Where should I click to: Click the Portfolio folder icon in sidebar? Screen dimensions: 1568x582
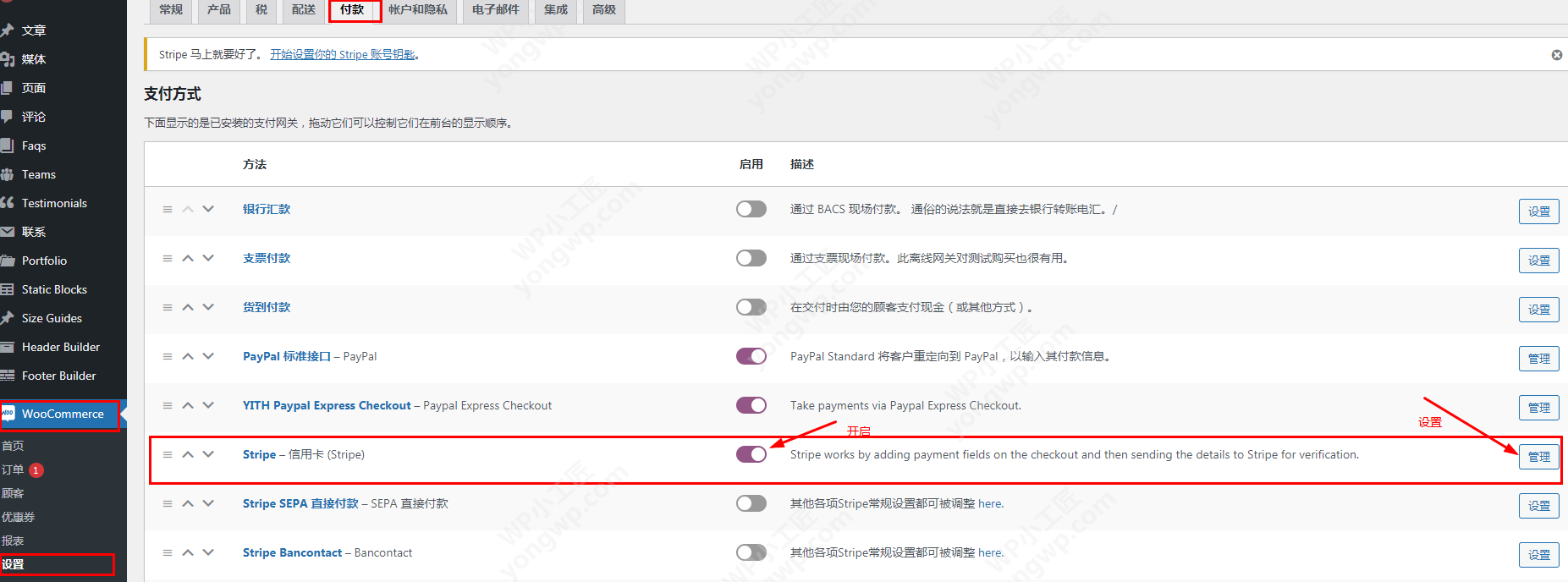click(8, 261)
